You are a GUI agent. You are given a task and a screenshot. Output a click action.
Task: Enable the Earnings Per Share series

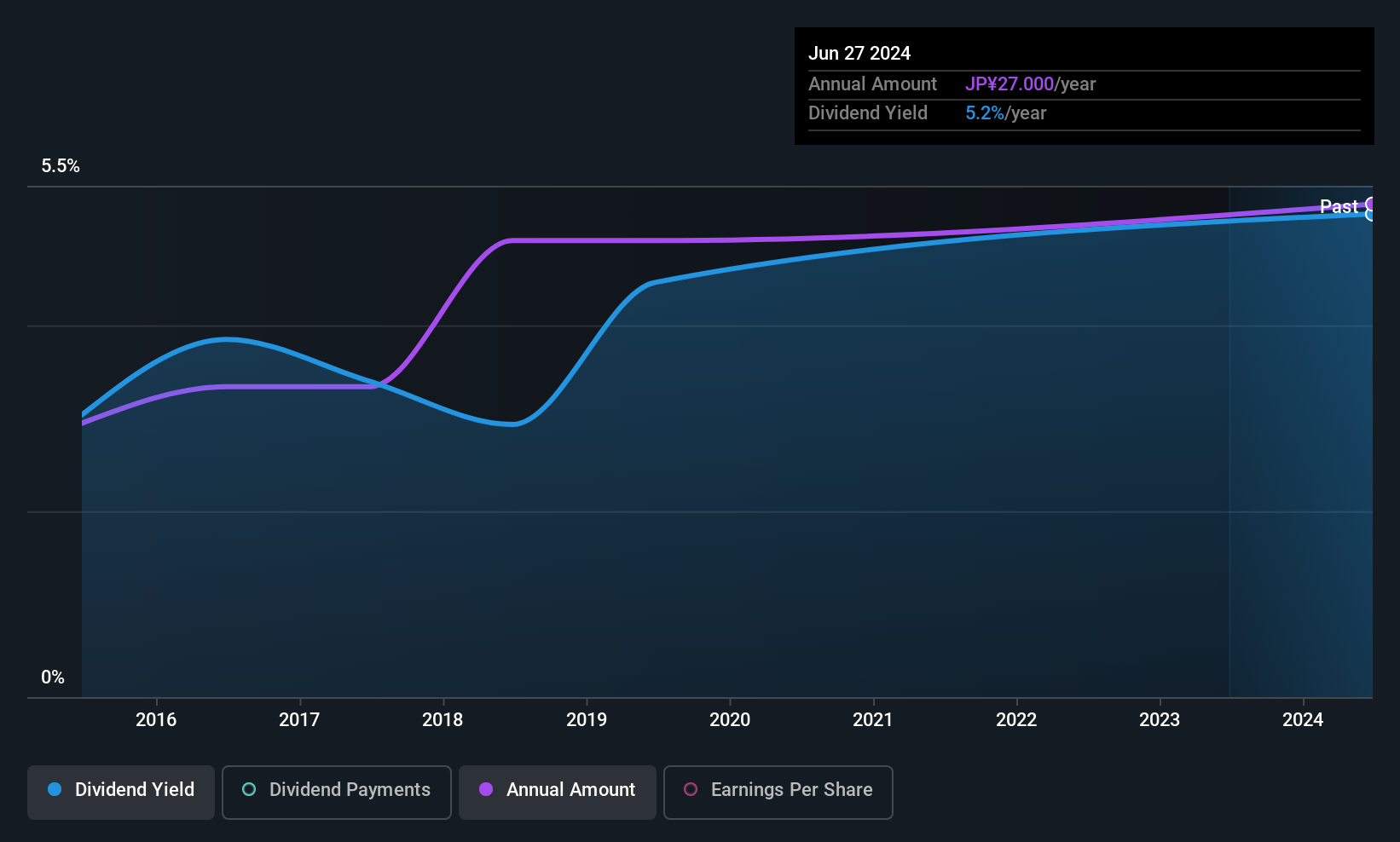pos(778,792)
